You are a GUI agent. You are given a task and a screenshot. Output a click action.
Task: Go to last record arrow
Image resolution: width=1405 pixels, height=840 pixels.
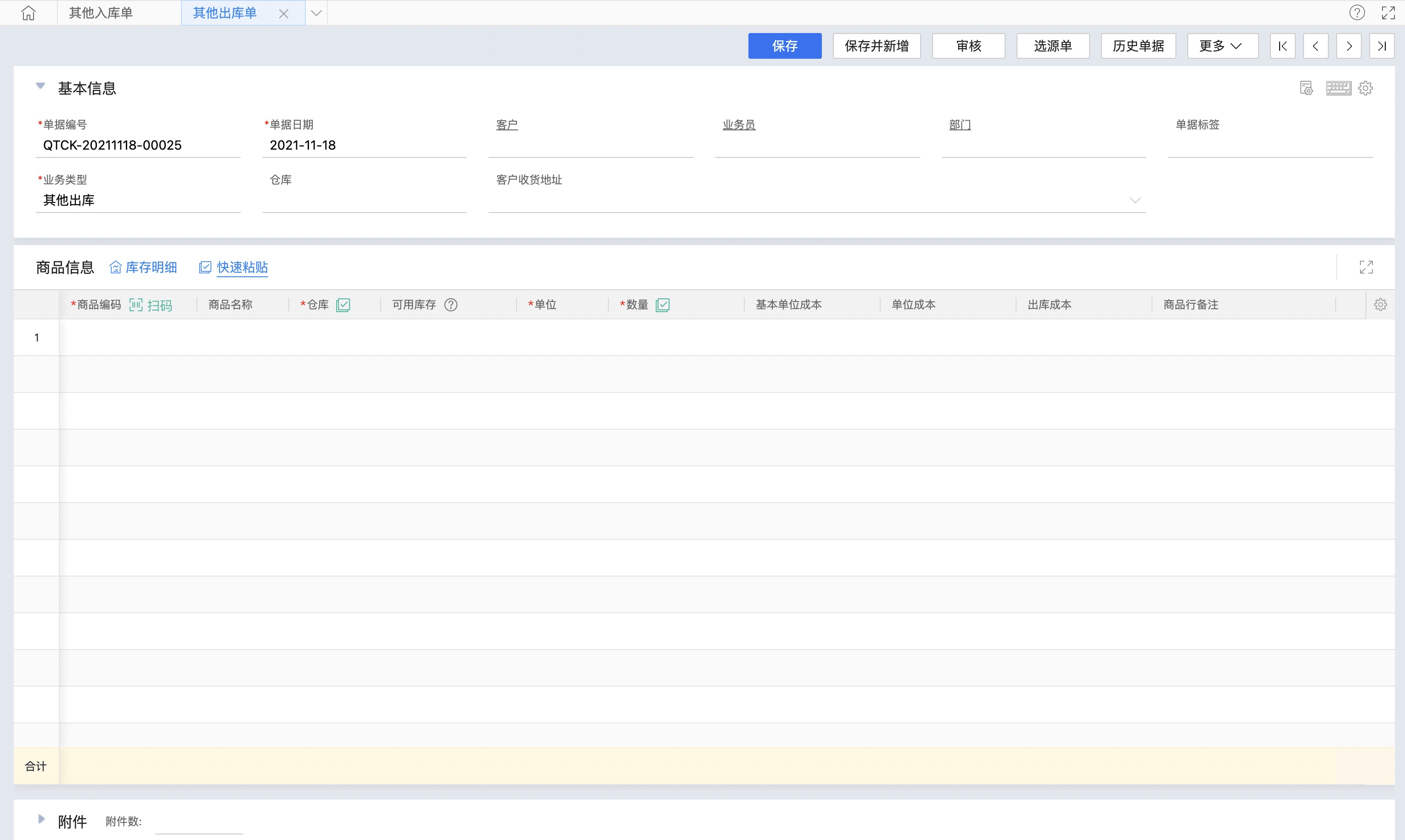[1381, 46]
